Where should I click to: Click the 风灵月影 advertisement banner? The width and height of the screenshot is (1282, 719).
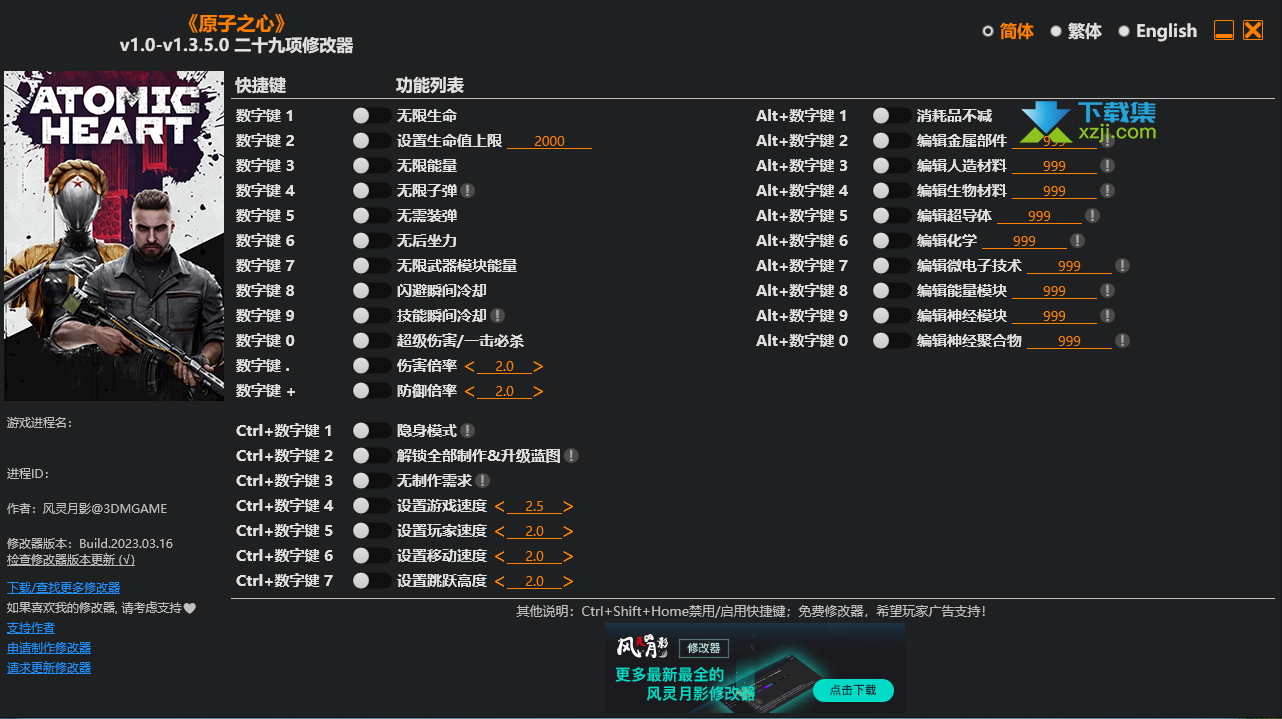click(x=755, y=667)
